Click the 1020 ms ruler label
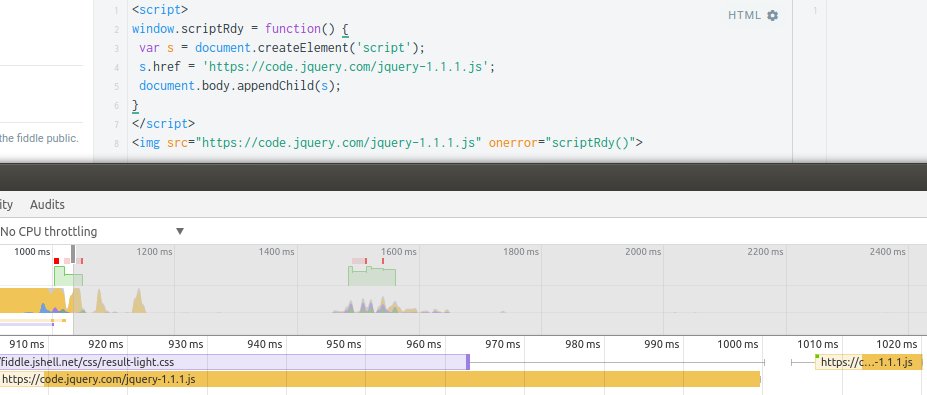The width and height of the screenshot is (927, 395). 896,344
